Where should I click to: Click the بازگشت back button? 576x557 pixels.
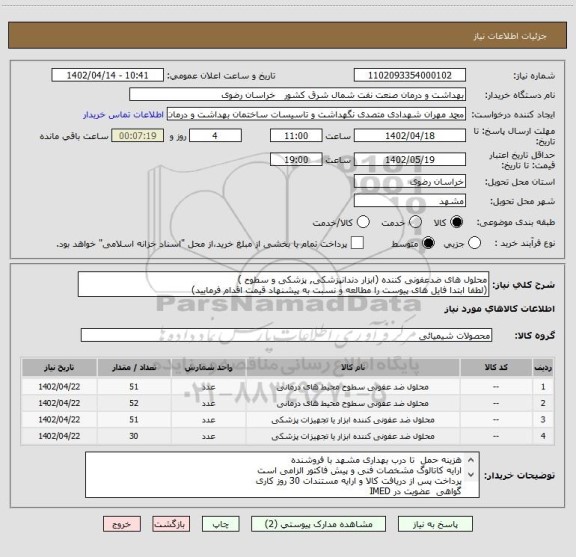coord(171,524)
